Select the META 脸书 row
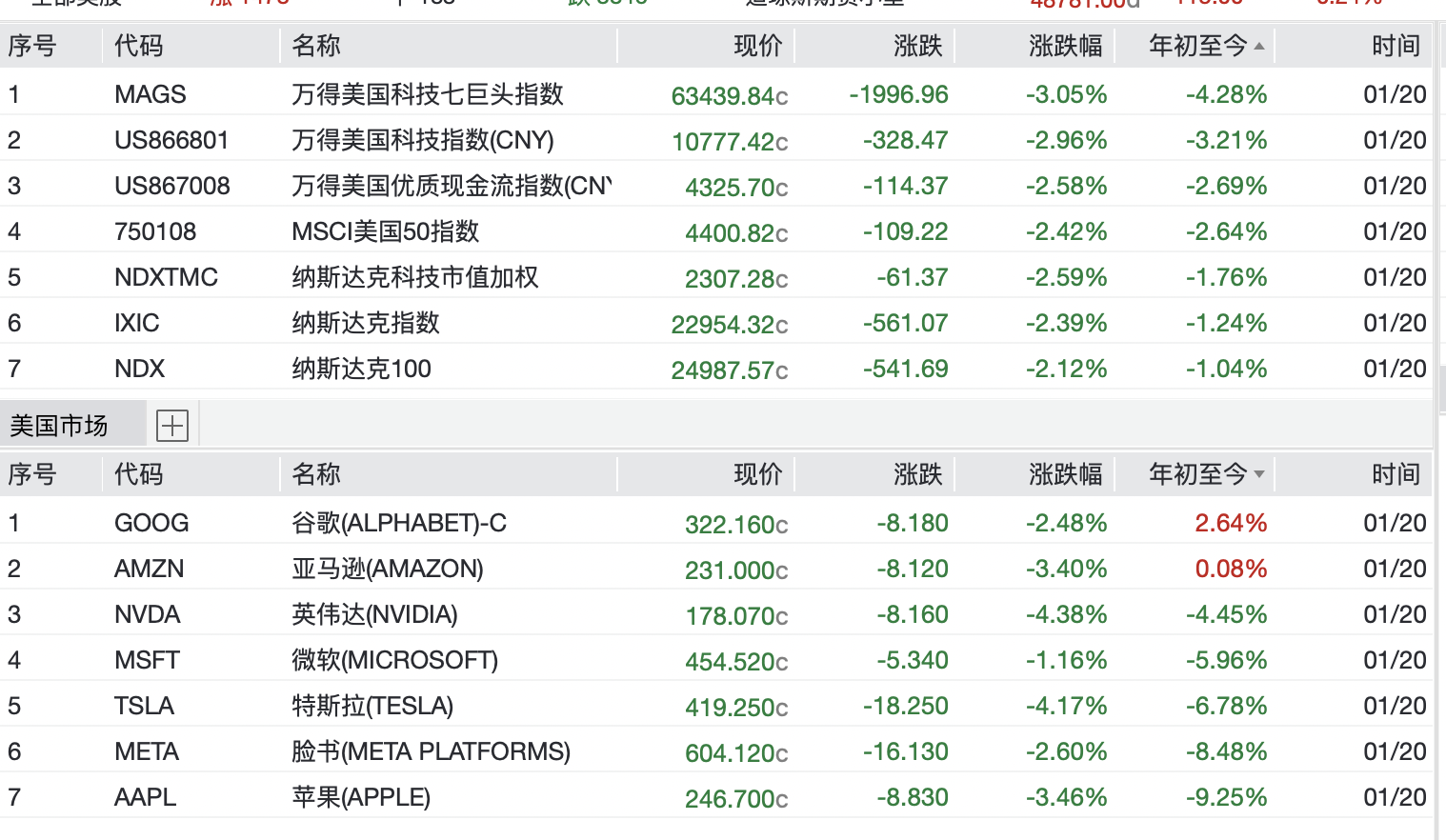Viewport: 1446px width, 840px height. point(431,751)
